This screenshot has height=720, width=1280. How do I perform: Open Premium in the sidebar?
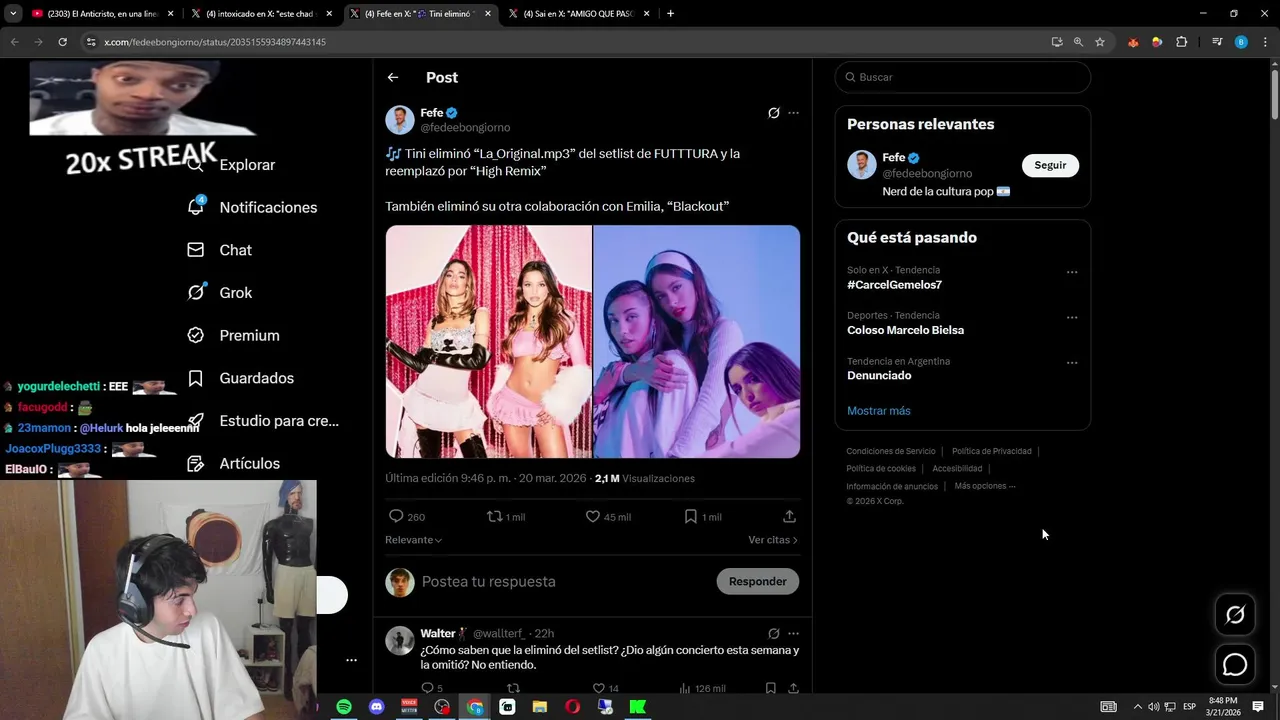(233, 336)
